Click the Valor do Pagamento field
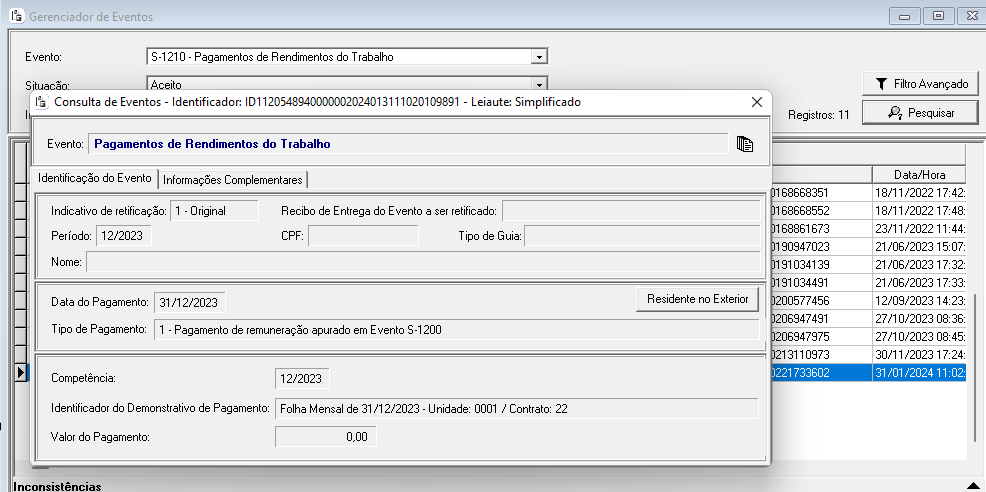 pos(322,437)
